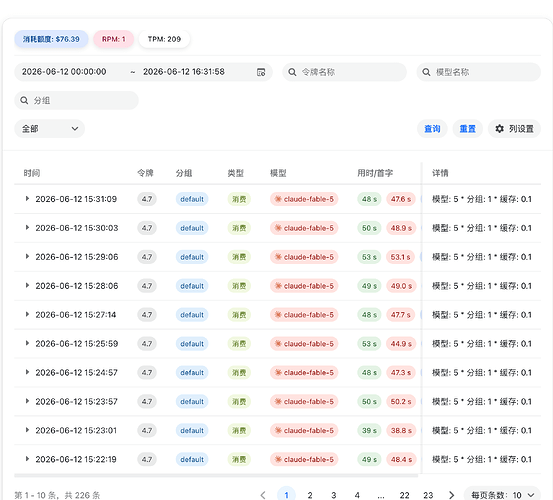The height and width of the screenshot is (500, 553).
Task: Click the 49.0 s first-token time badge
Action: (x=401, y=286)
